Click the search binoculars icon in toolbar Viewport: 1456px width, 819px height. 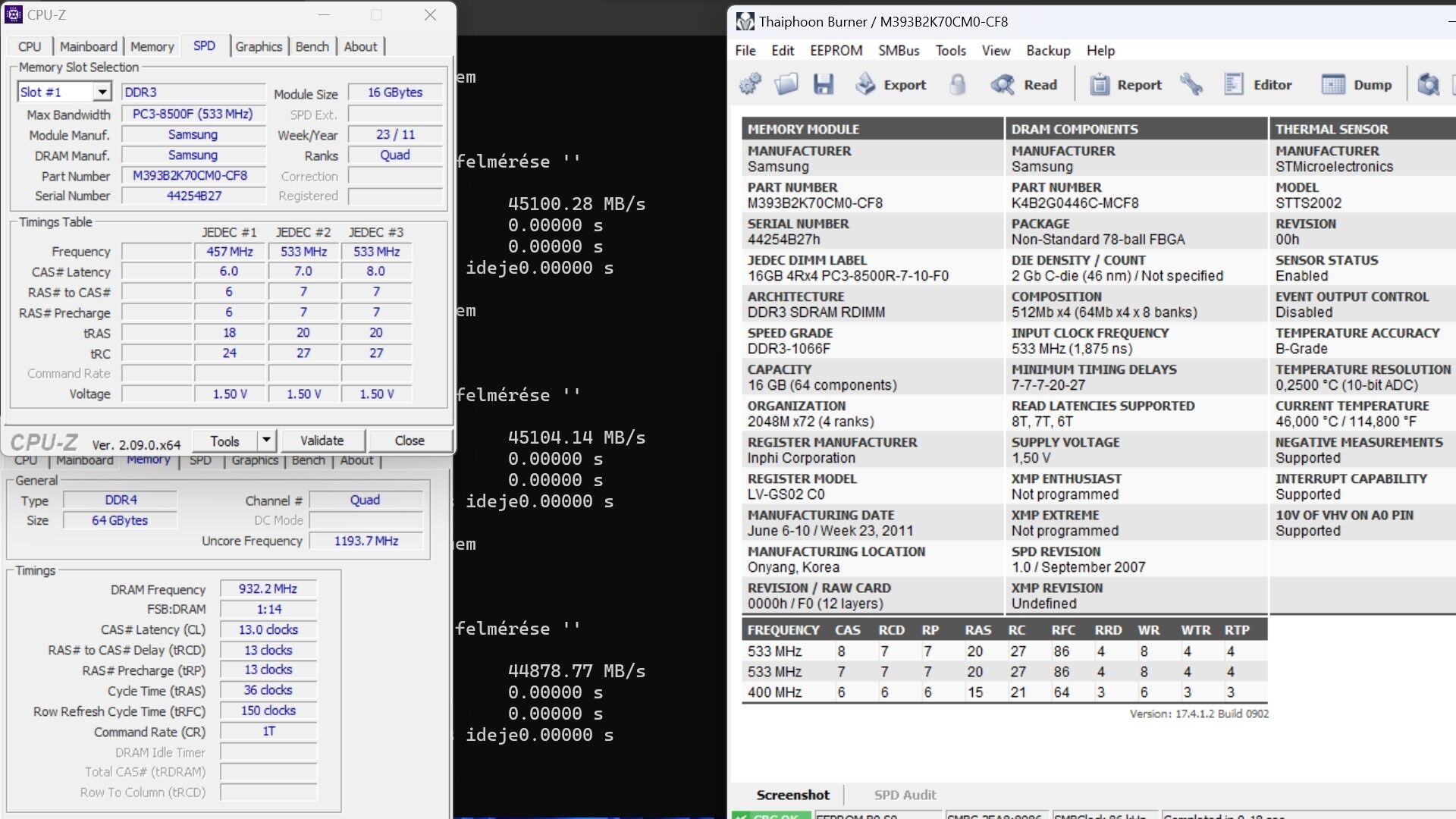(1429, 84)
